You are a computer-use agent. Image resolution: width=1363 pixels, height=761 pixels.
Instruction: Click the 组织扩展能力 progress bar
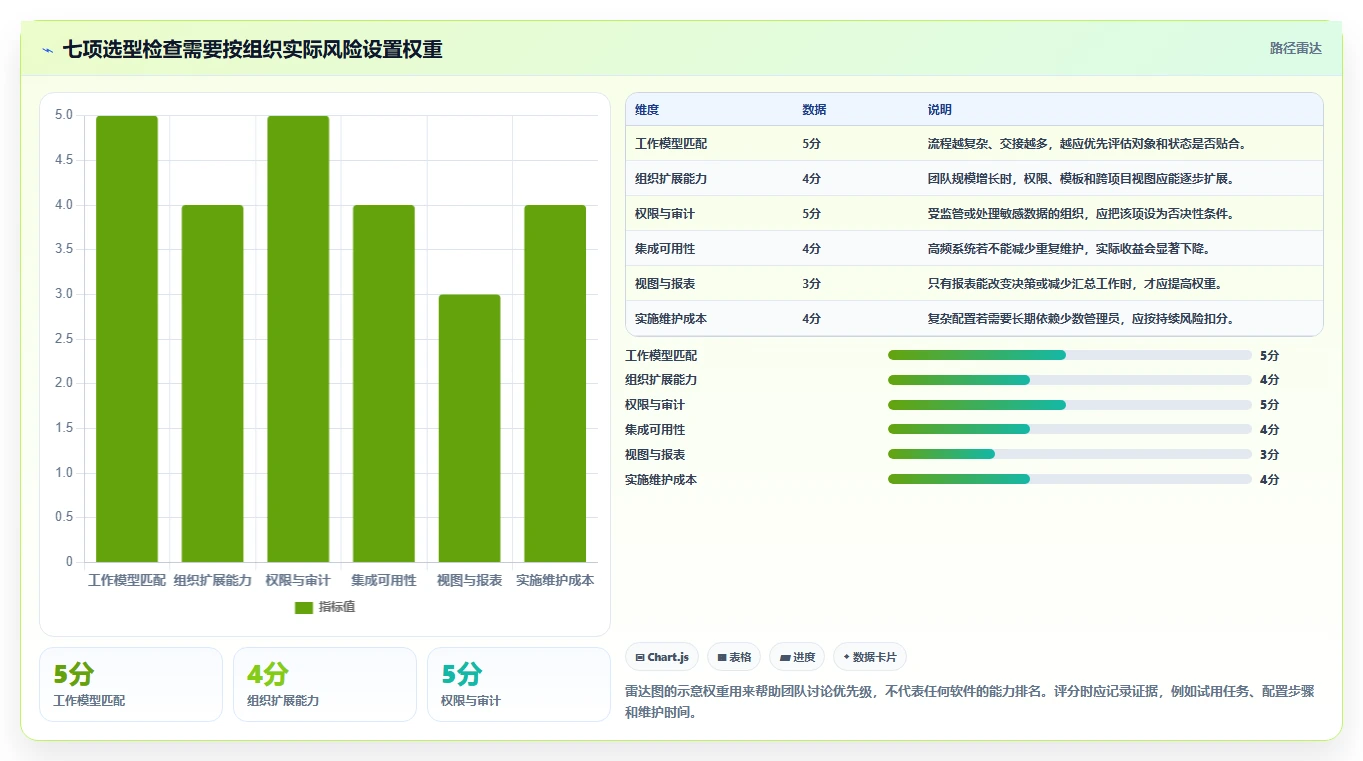1070,380
